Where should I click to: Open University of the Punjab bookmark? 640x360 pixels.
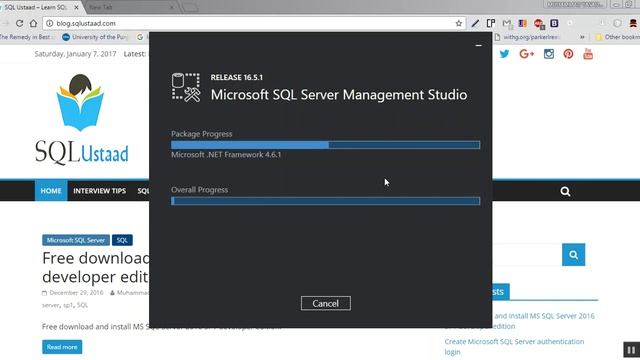click(x=95, y=37)
